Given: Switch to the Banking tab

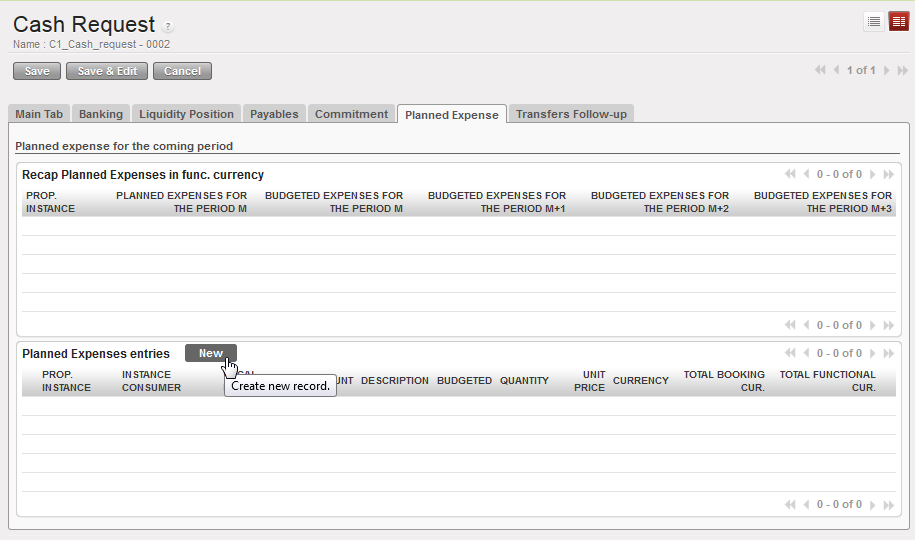Looking at the screenshot, I should click(101, 114).
